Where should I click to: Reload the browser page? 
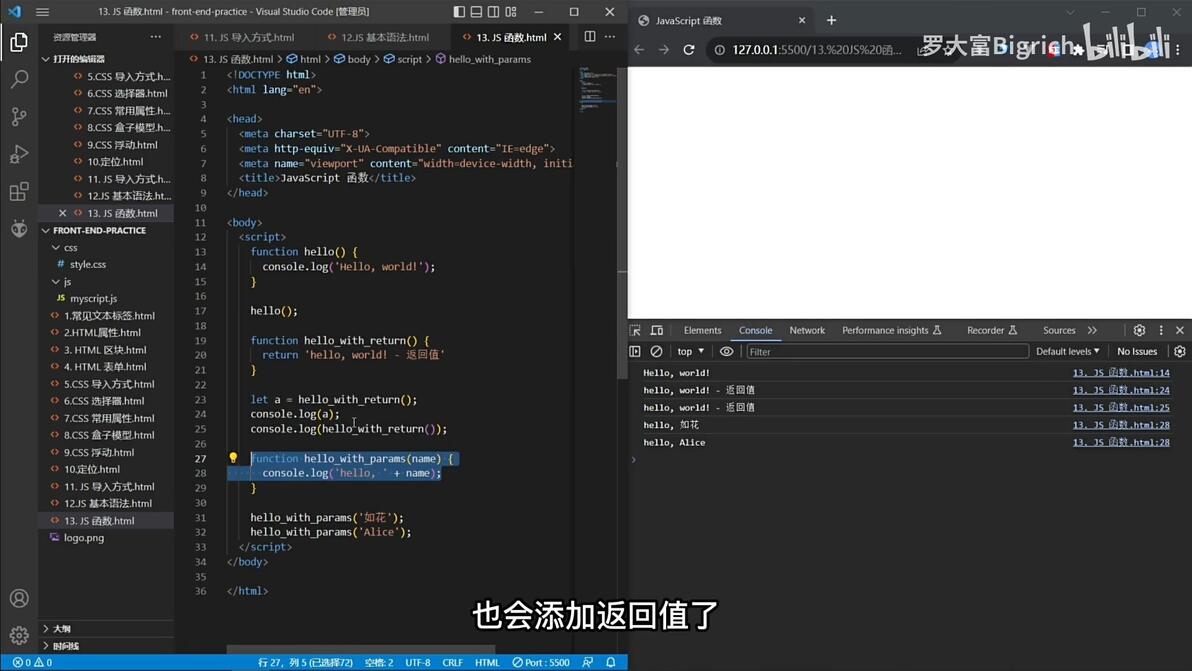(689, 49)
